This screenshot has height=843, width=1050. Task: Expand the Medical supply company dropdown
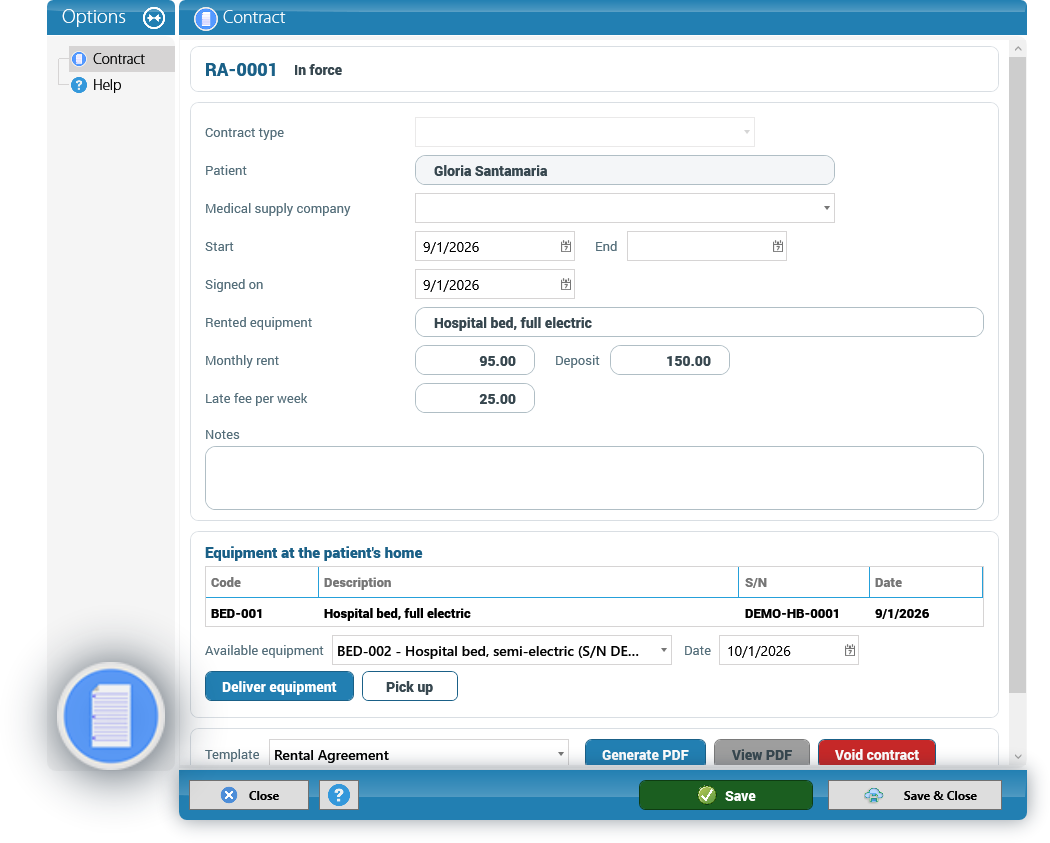click(x=826, y=208)
